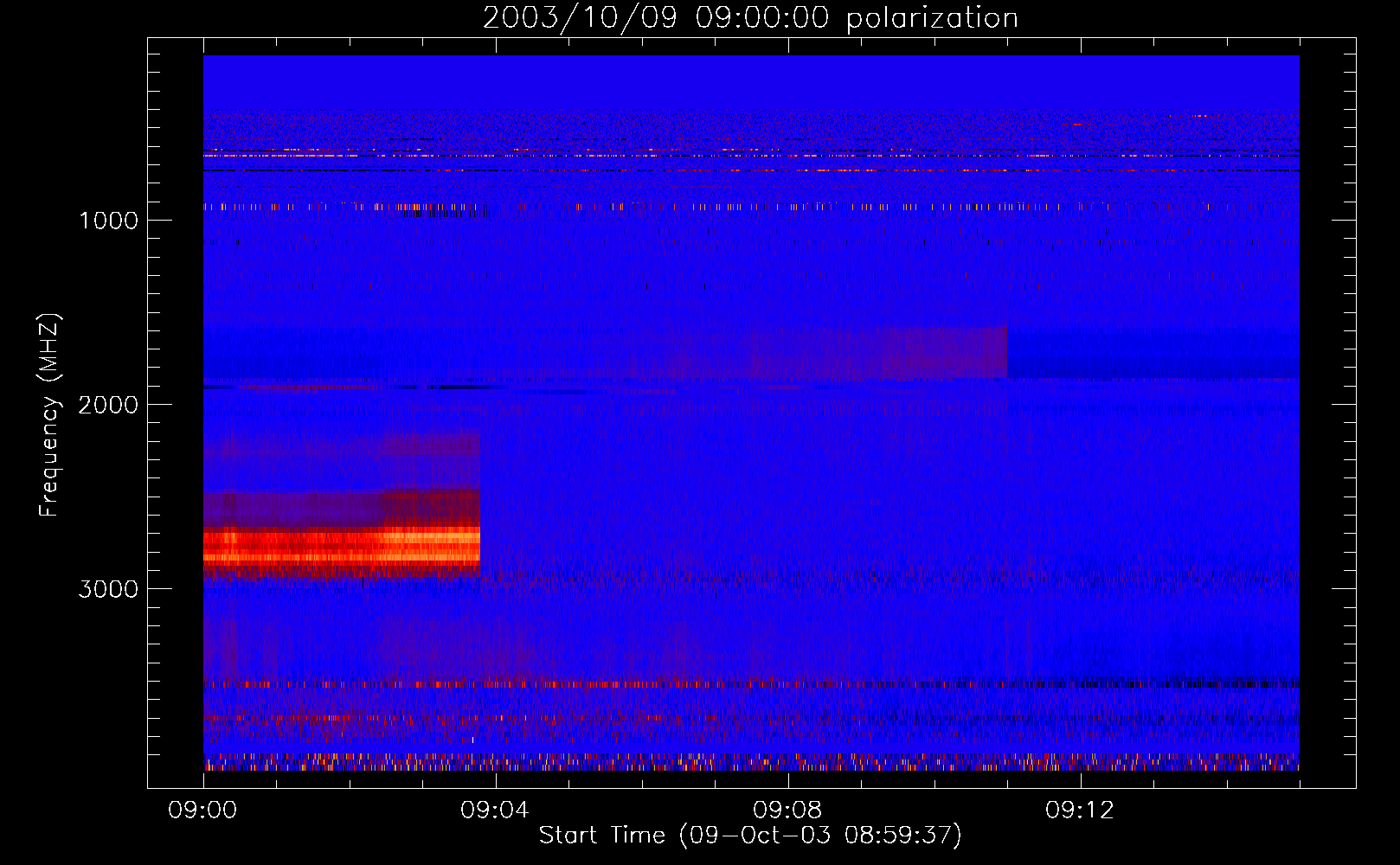Click the "Start Time (09-Oct-03 08:59:37)" axis label
This screenshot has width=1400, height=865.
(750, 836)
